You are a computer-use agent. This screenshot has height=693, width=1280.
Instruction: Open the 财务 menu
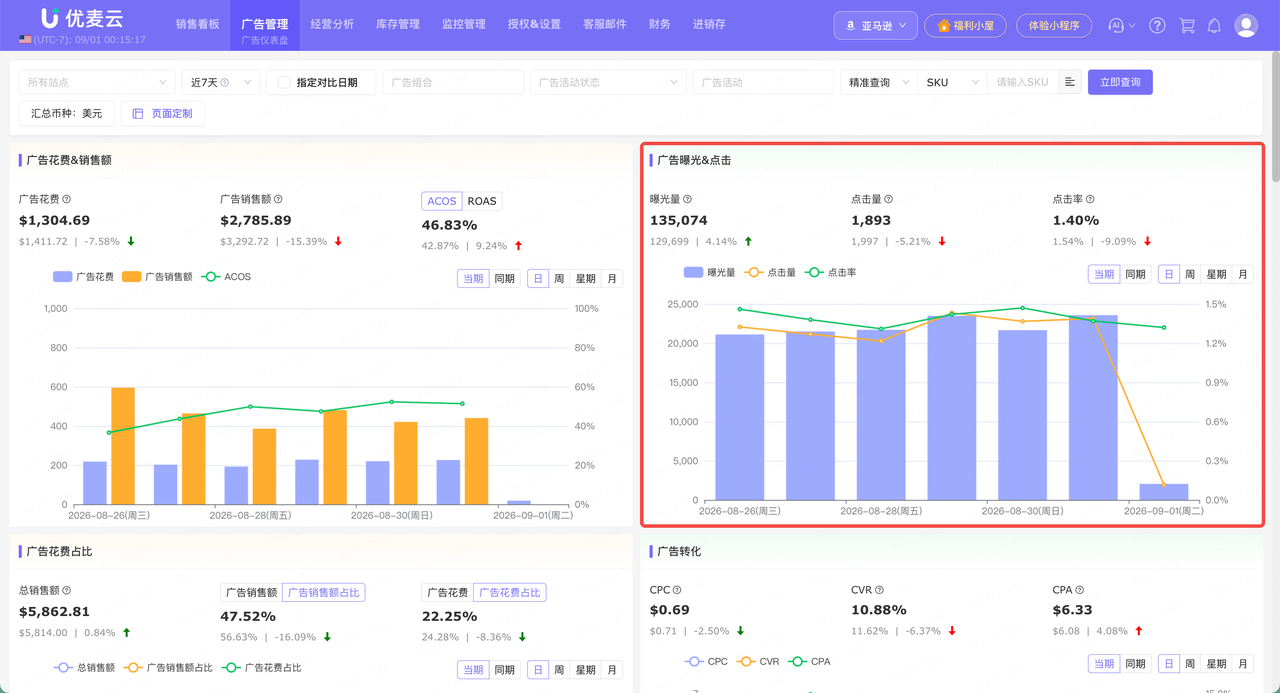pyautogui.click(x=660, y=24)
